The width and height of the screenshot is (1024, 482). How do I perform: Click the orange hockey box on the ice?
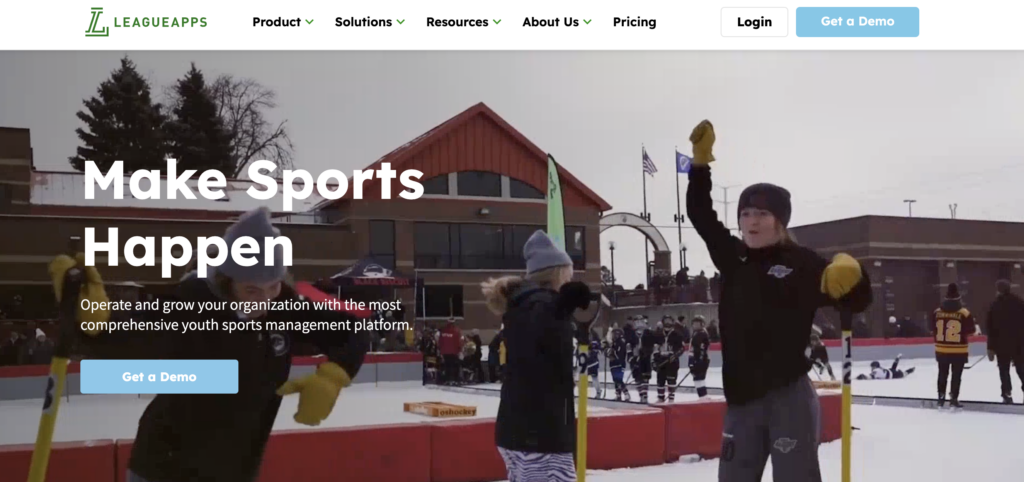[x=440, y=410]
